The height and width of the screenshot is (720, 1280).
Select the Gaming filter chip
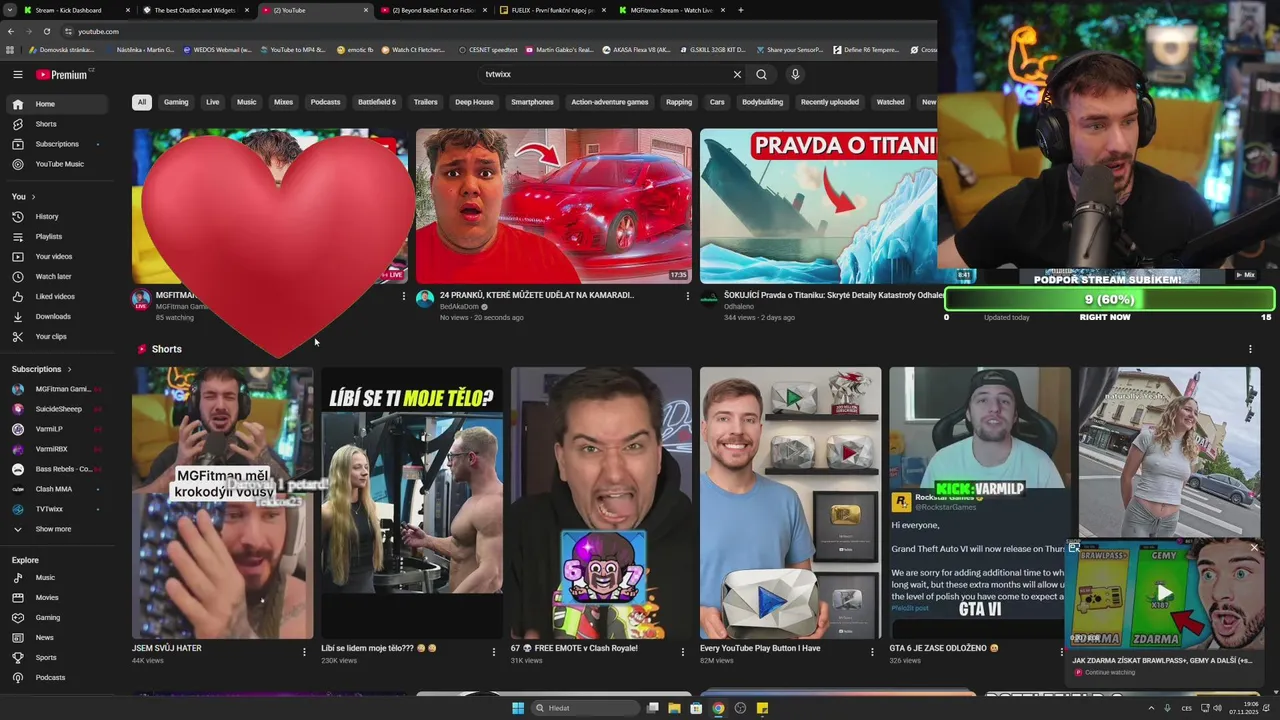[176, 102]
